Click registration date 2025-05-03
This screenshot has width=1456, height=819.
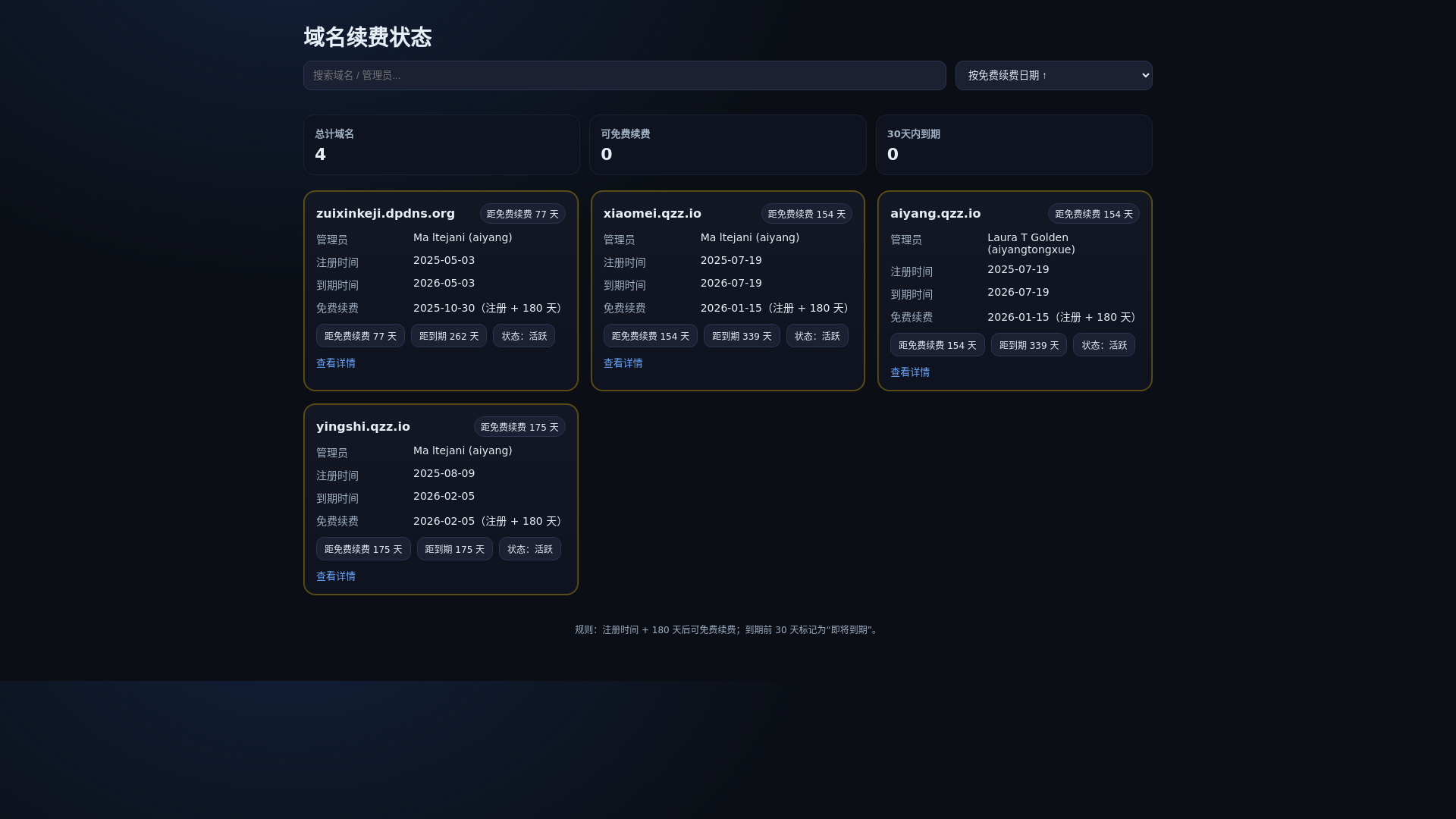444,260
